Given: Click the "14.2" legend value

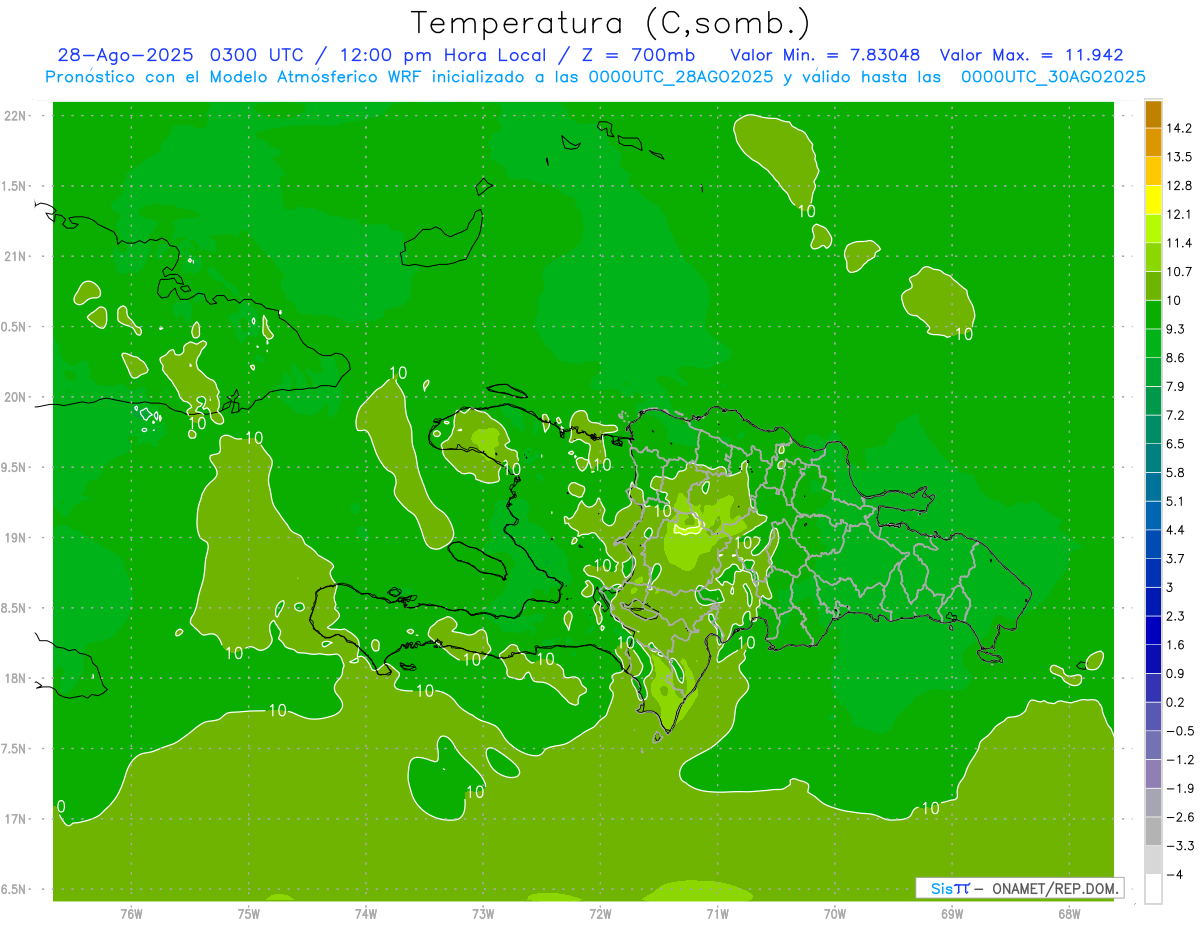Looking at the screenshot, I should click(x=1180, y=128).
